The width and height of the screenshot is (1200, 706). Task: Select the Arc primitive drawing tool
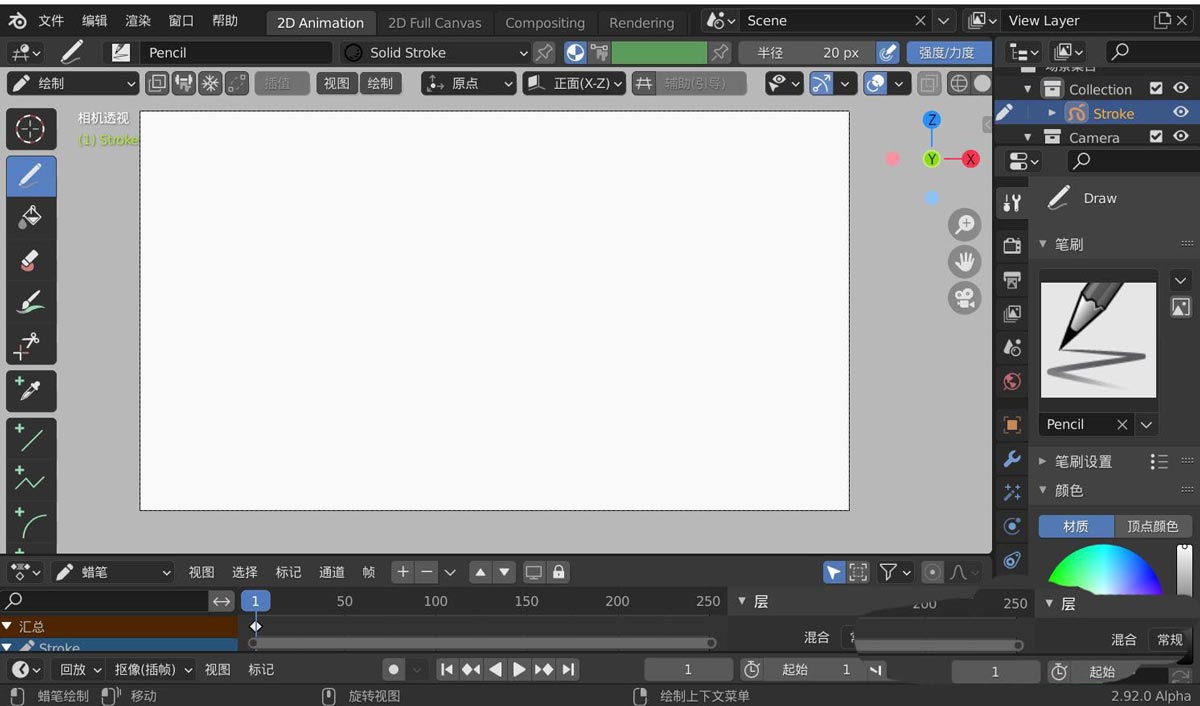click(x=31, y=521)
